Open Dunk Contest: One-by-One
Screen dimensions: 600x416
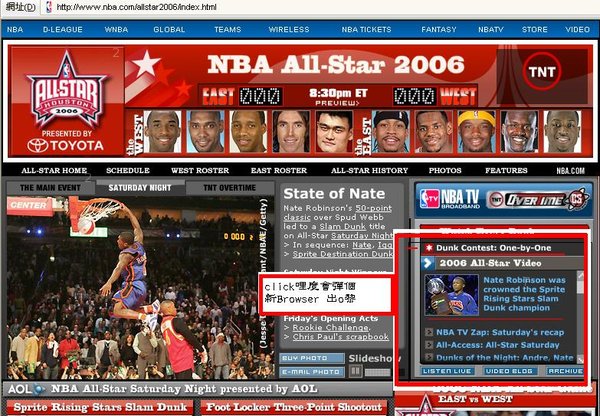[494, 248]
